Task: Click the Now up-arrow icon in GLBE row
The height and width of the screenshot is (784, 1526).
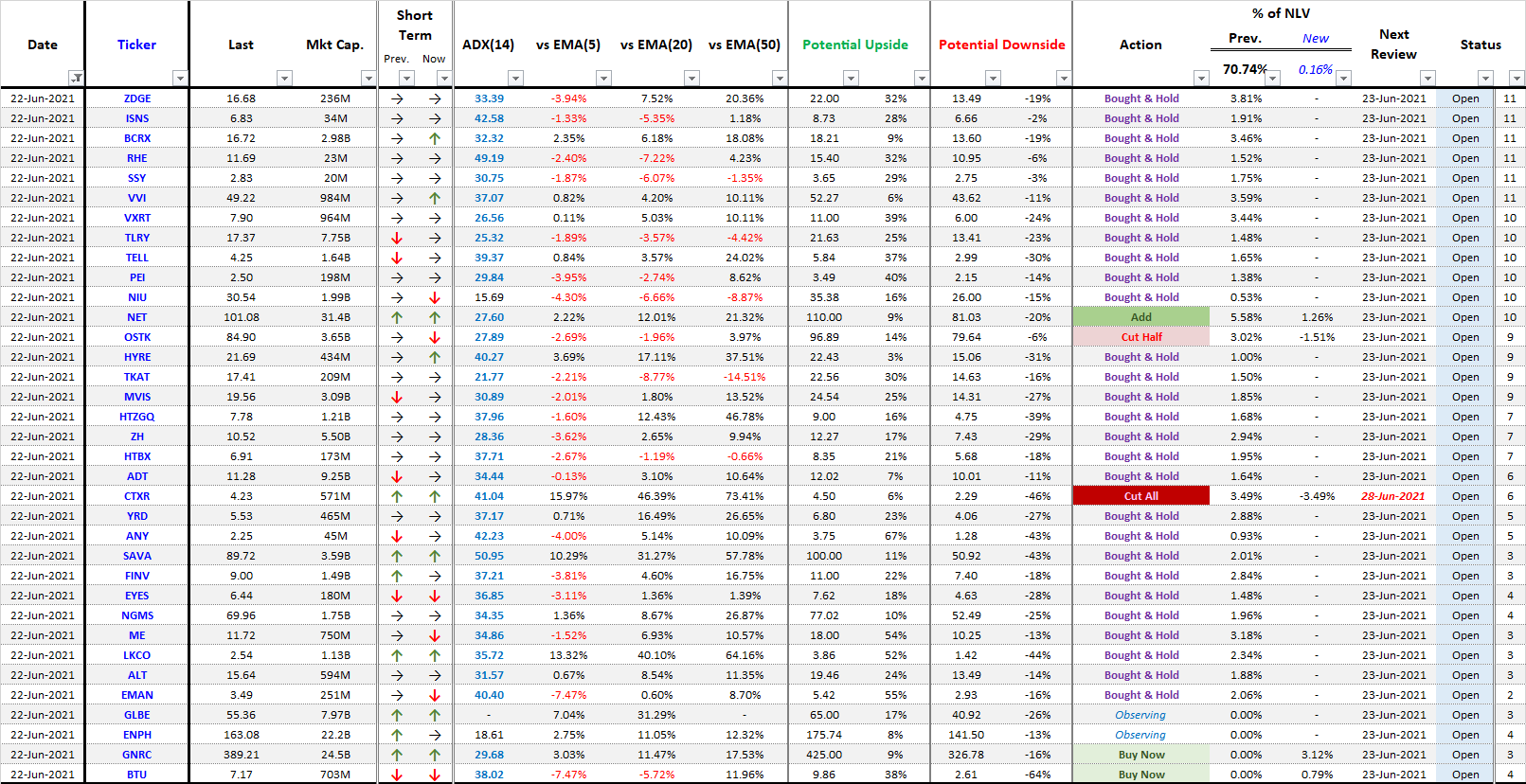Action: pos(435,715)
